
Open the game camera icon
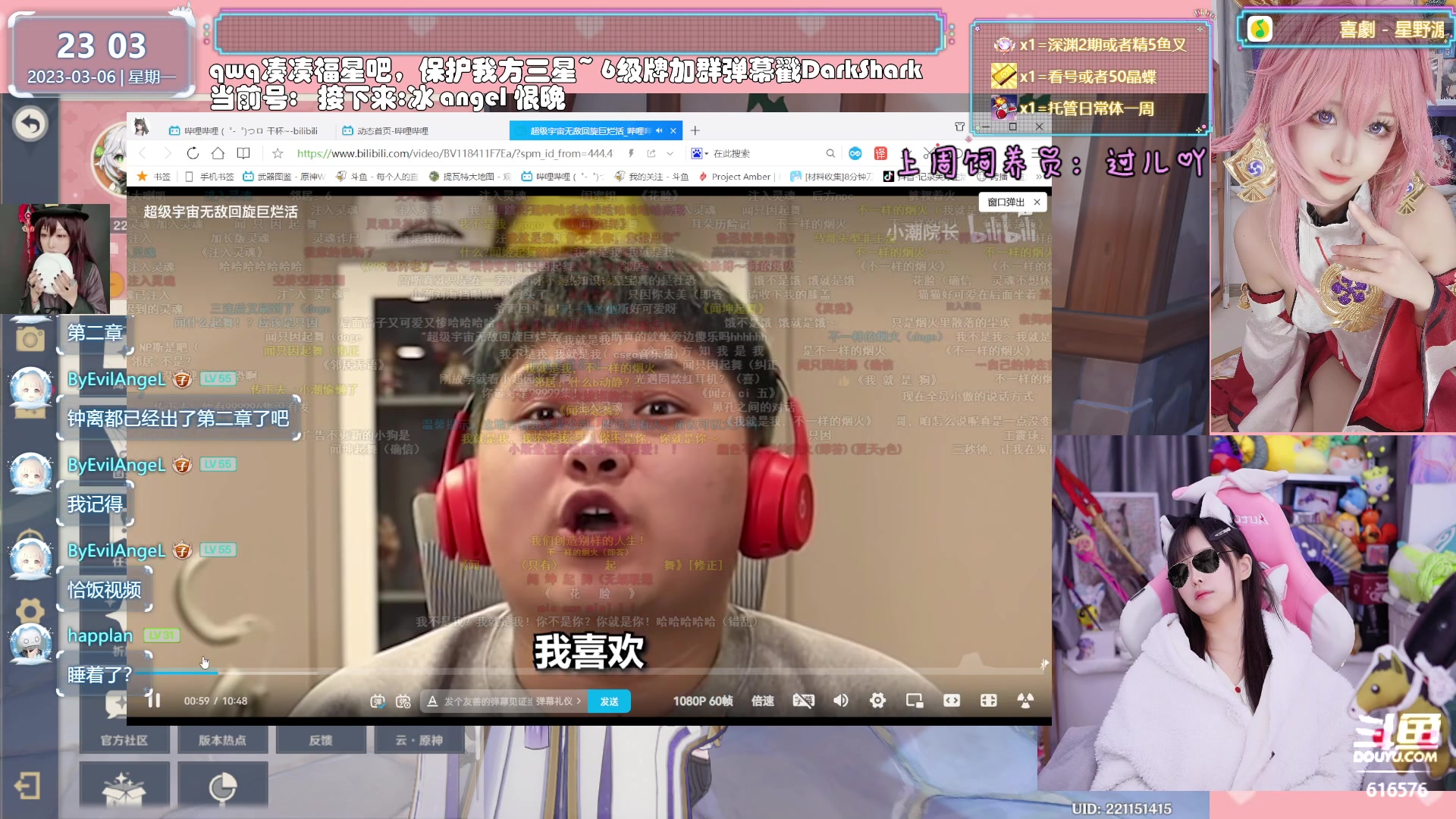[30, 339]
